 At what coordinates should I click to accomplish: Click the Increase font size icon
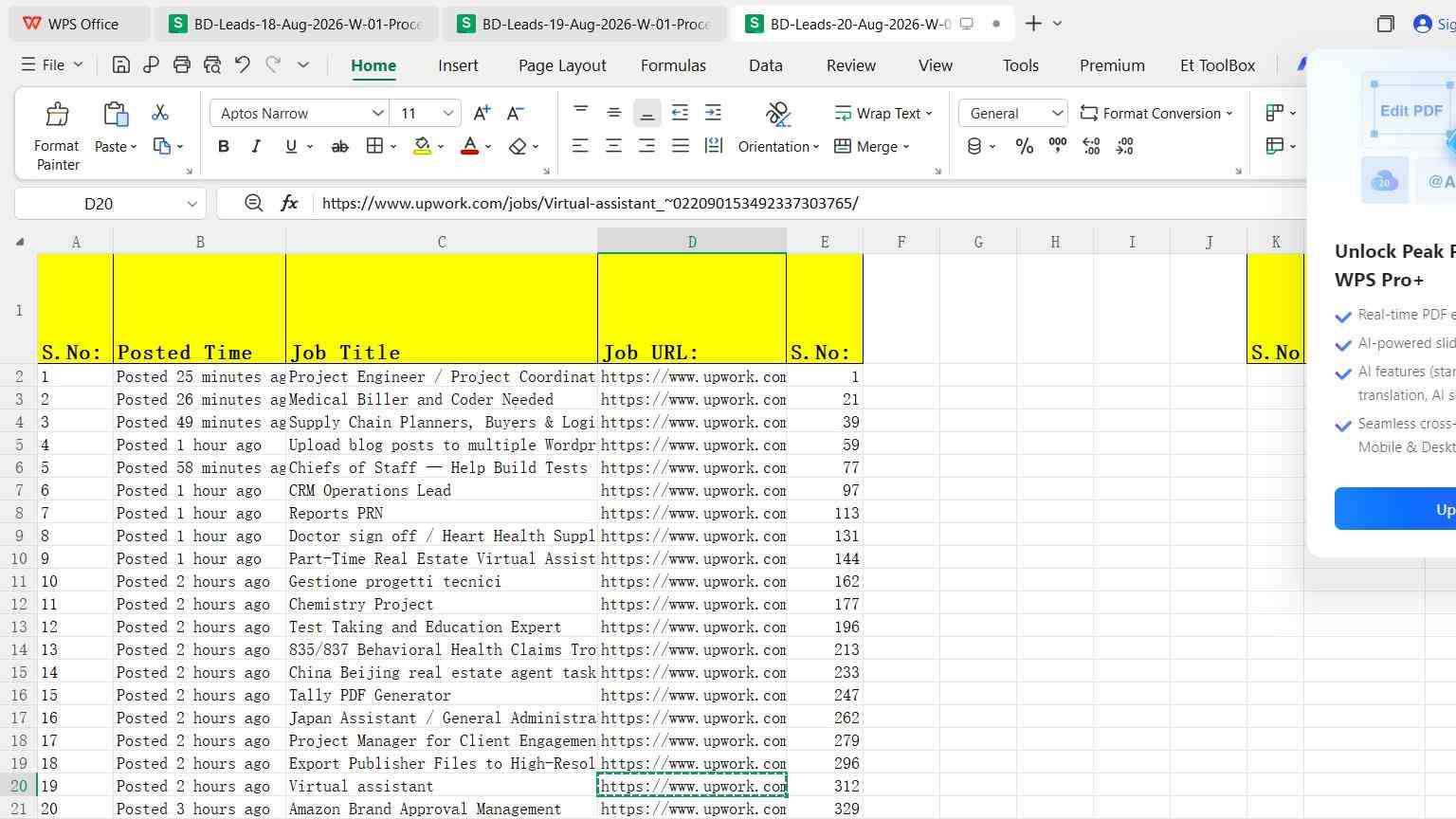[482, 113]
